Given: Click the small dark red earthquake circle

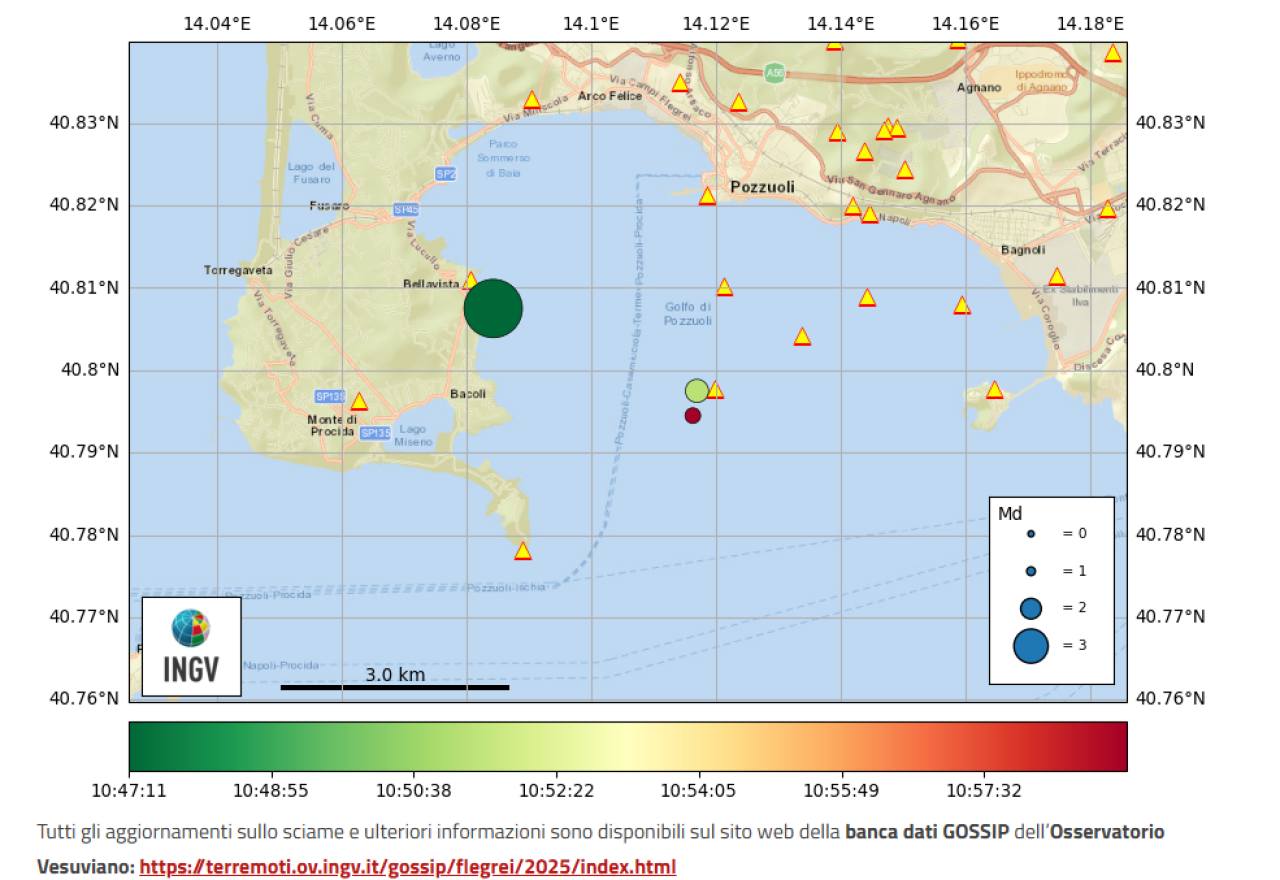Looking at the screenshot, I should 693,415.
